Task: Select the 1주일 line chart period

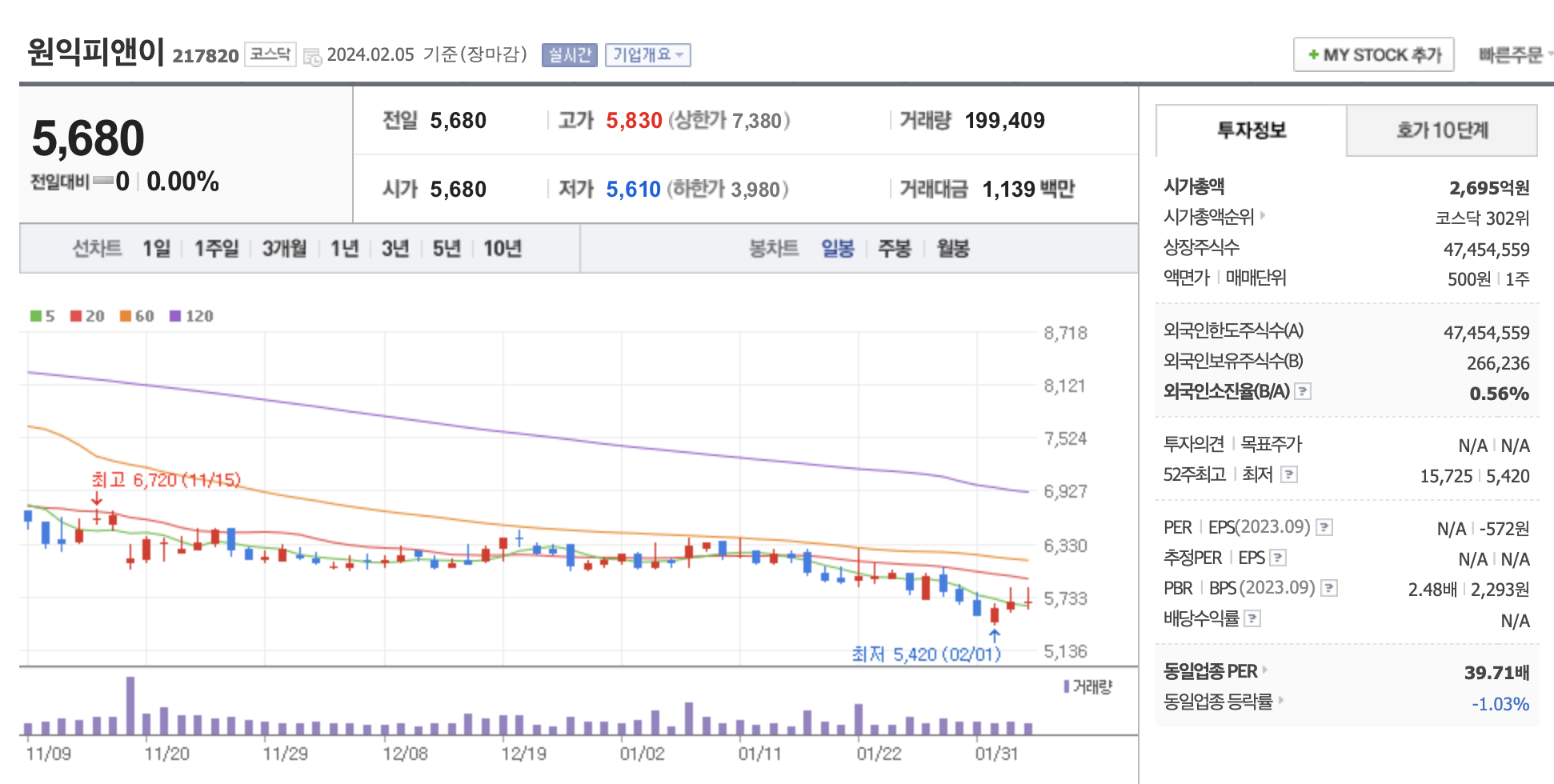Action: click(x=216, y=249)
